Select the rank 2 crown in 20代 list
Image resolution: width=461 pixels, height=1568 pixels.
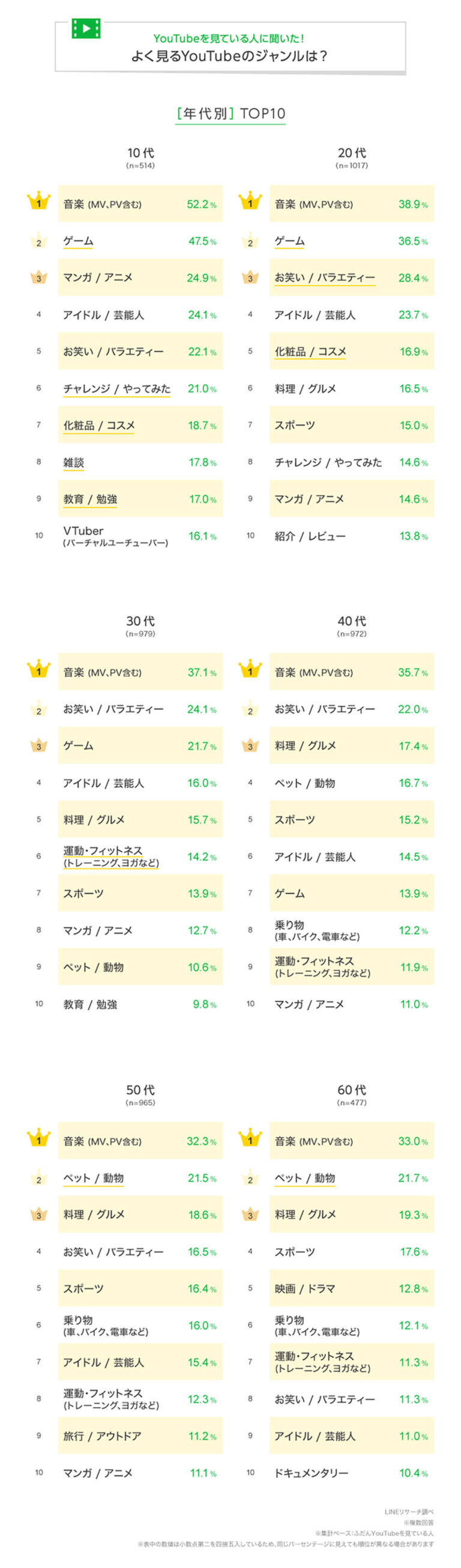coord(250,241)
